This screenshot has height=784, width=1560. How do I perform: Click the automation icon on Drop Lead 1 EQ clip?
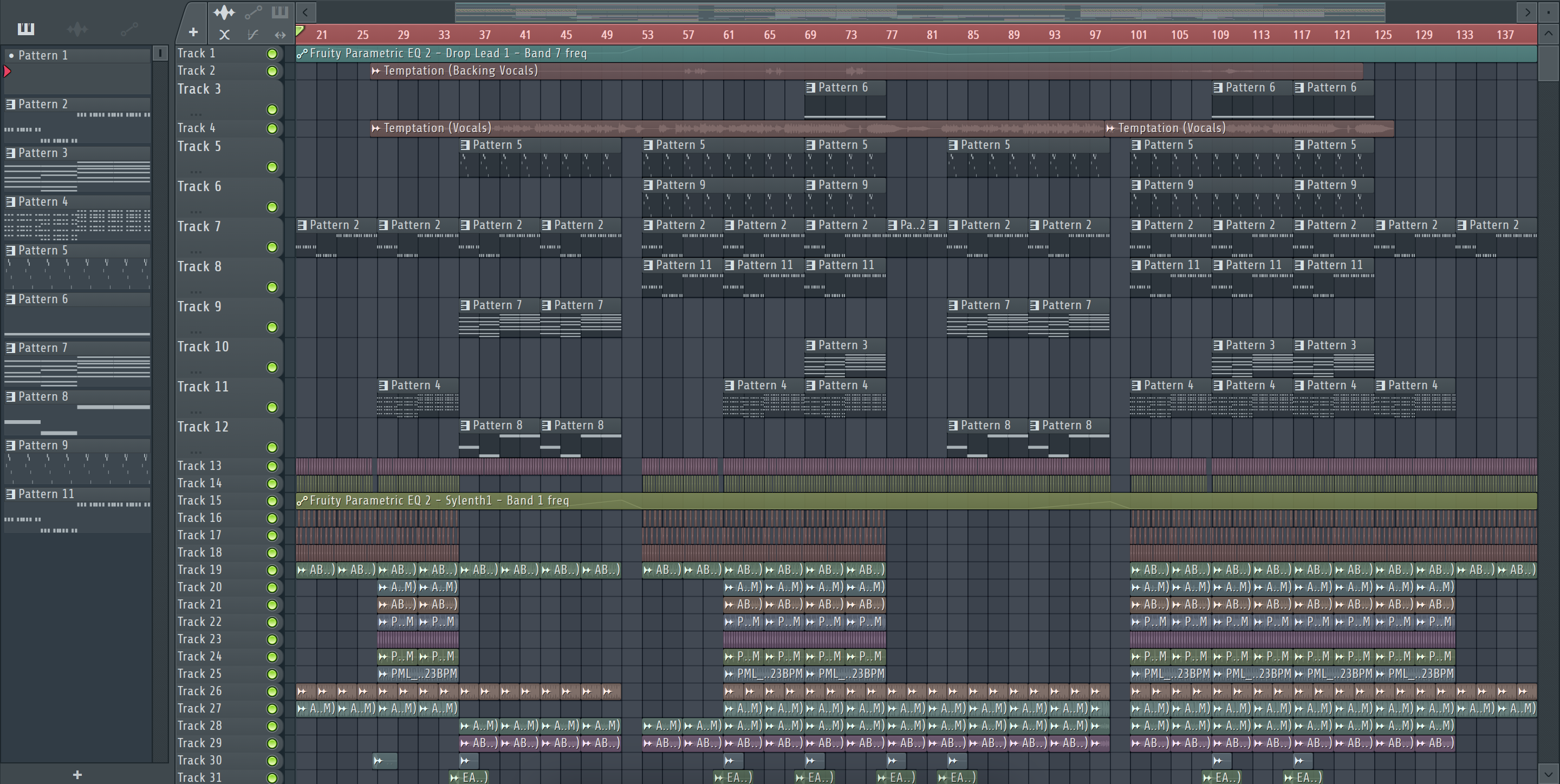pos(302,53)
